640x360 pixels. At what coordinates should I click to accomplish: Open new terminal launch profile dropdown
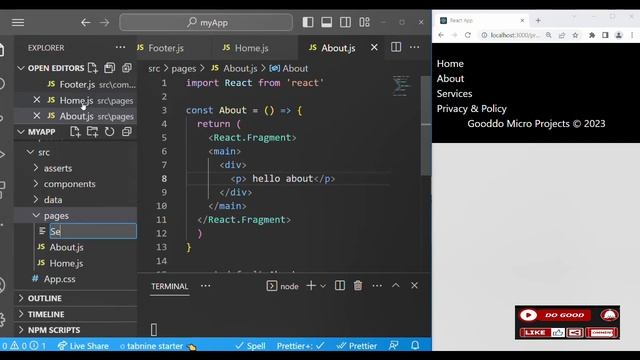pyautogui.click(x=323, y=286)
